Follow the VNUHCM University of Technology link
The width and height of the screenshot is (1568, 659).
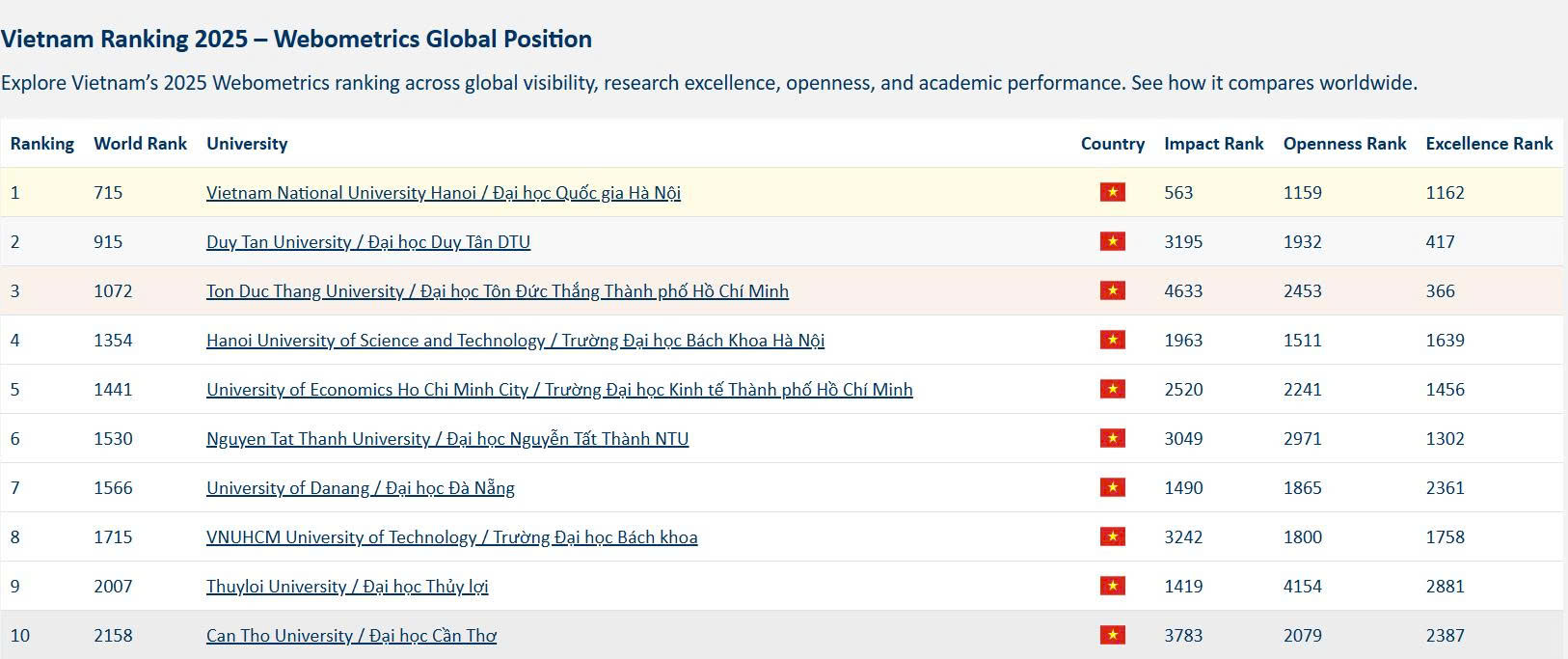pos(451,537)
